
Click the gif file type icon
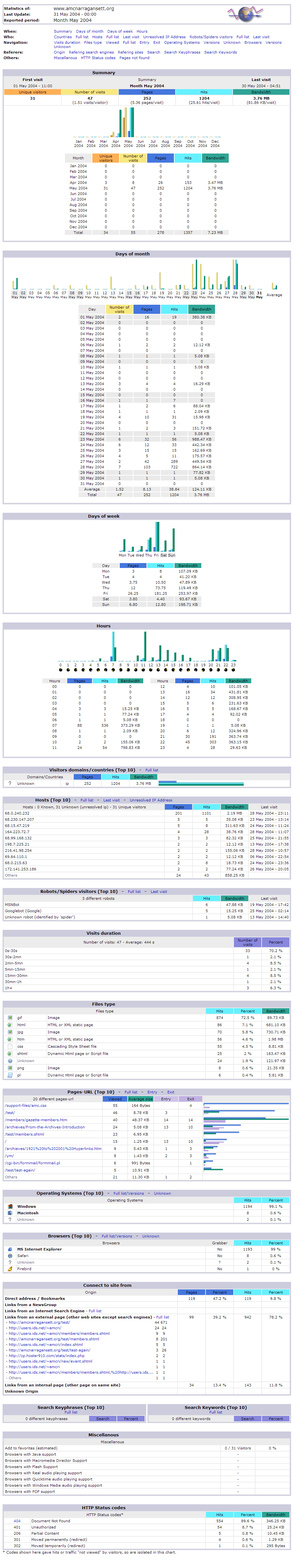click(x=10, y=1017)
